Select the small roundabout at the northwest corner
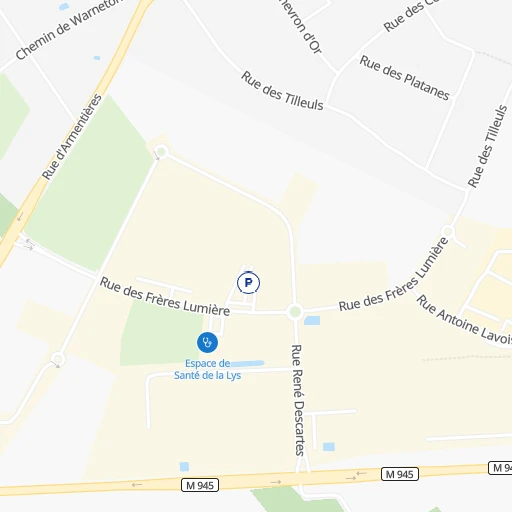The height and width of the screenshot is (512, 512). click(x=161, y=152)
